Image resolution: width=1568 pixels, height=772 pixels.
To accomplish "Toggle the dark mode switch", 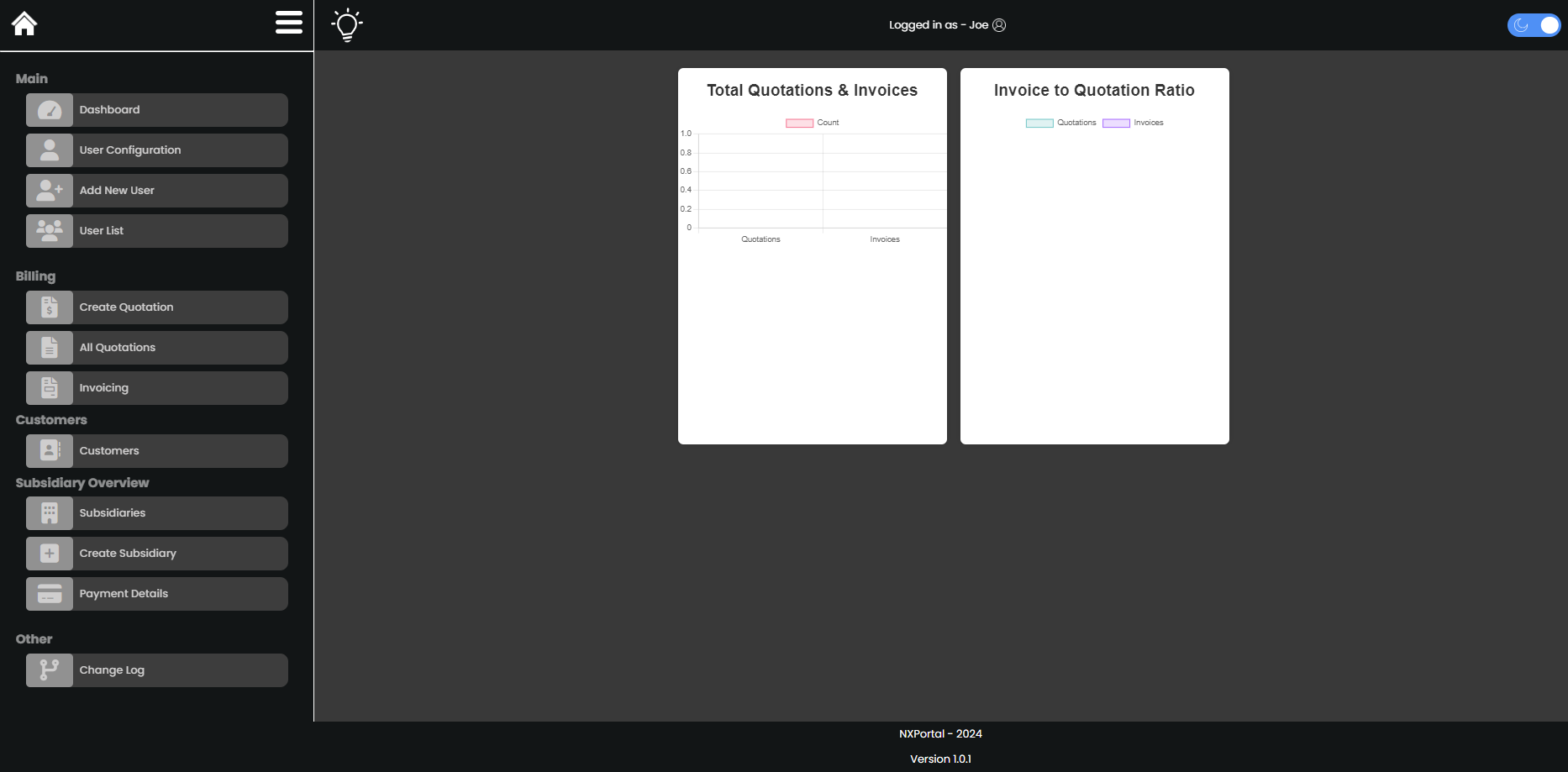I will [x=1533, y=25].
